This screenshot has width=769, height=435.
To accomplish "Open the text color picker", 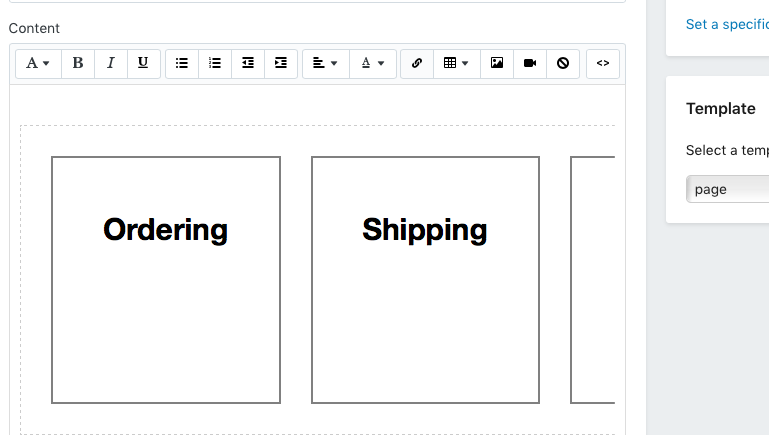I will (x=373, y=63).
